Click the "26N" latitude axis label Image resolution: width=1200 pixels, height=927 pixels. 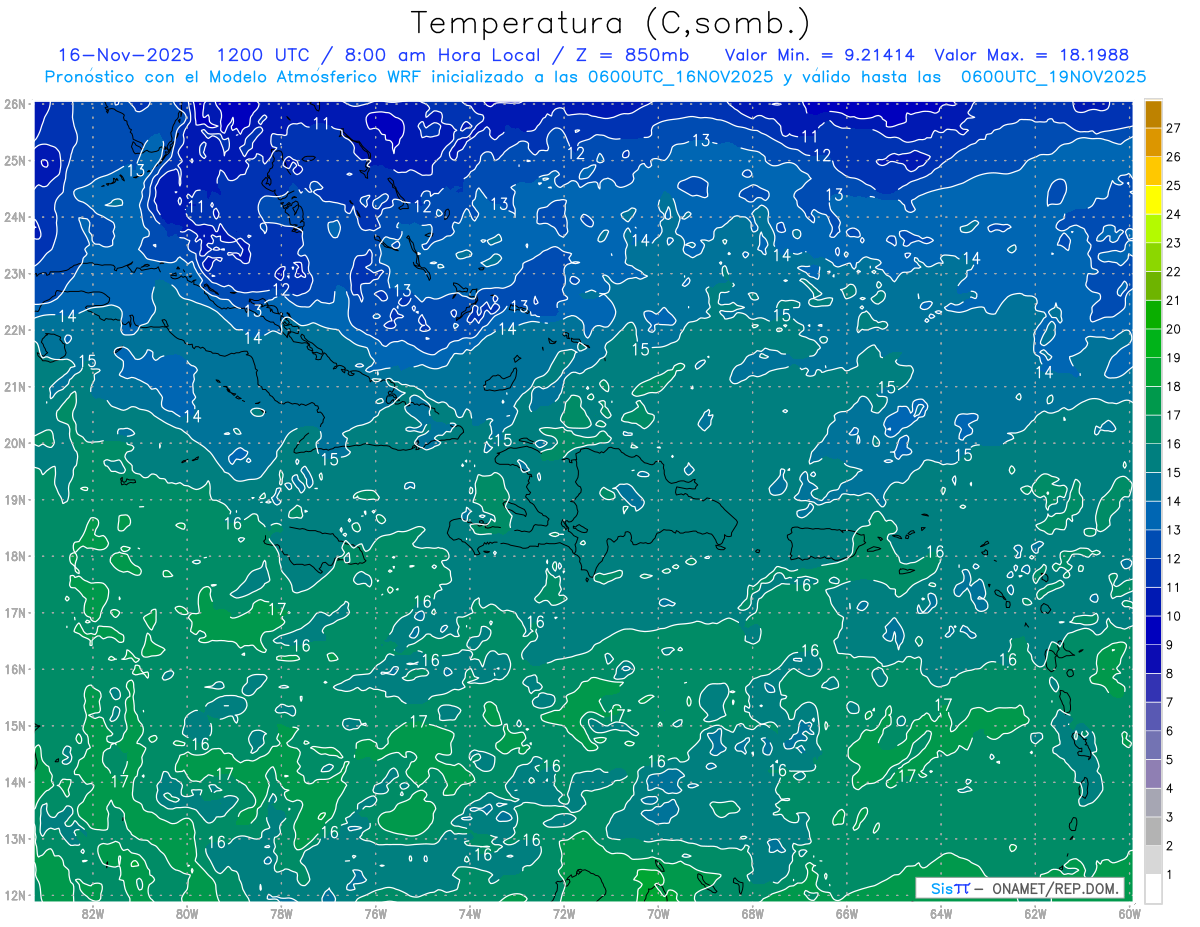15,104
